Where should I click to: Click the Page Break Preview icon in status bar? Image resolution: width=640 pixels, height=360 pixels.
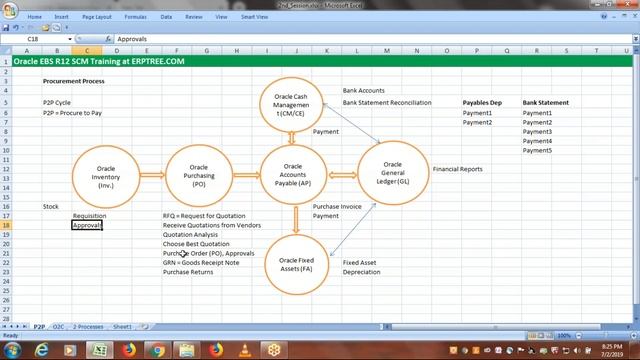pos(550,336)
